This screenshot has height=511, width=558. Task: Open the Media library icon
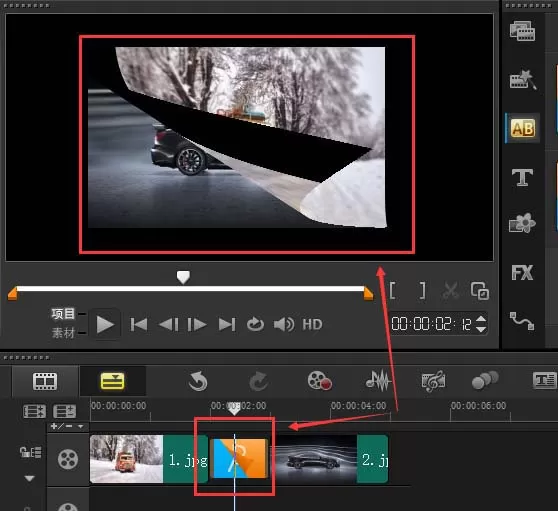(x=522, y=31)
